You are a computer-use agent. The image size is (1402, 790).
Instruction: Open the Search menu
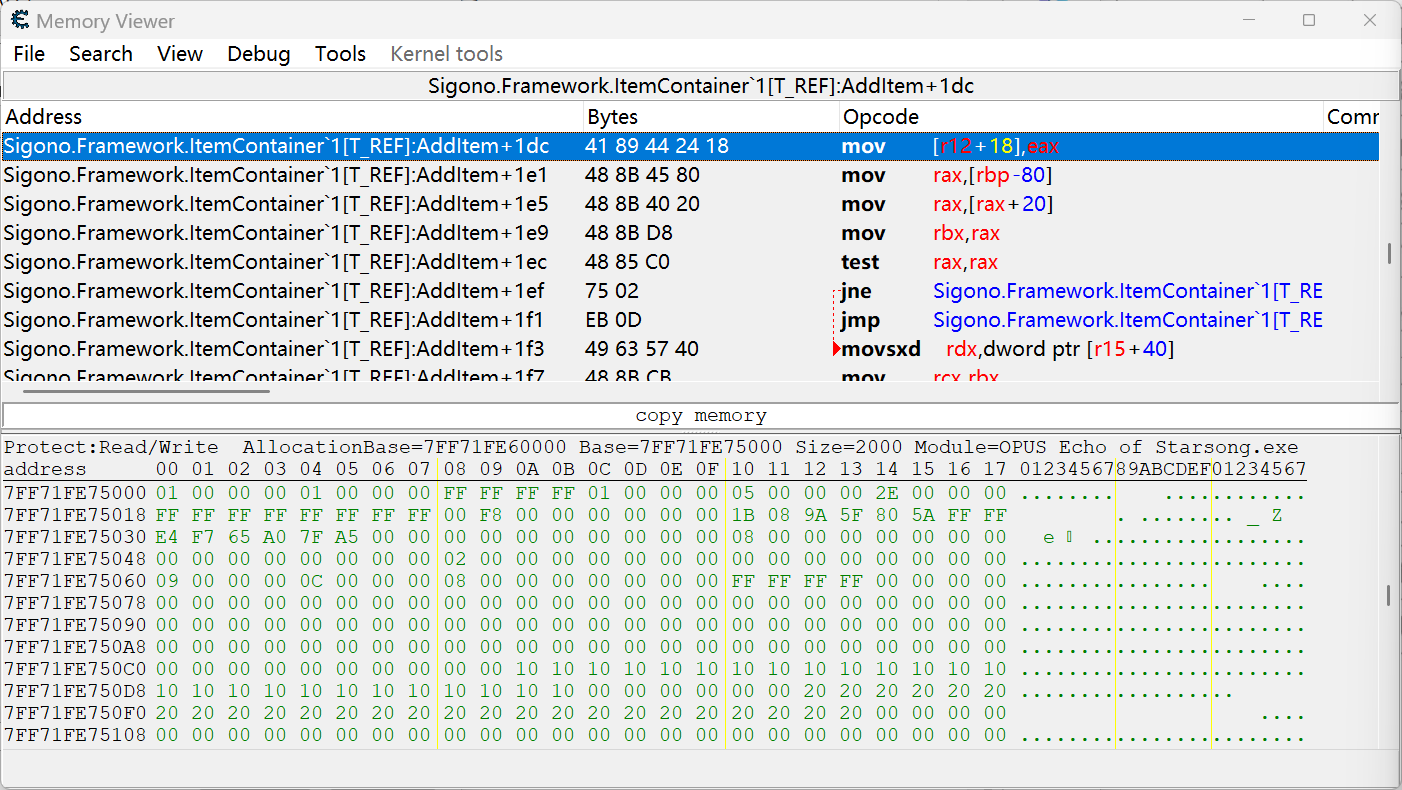(x=100, y=54)
